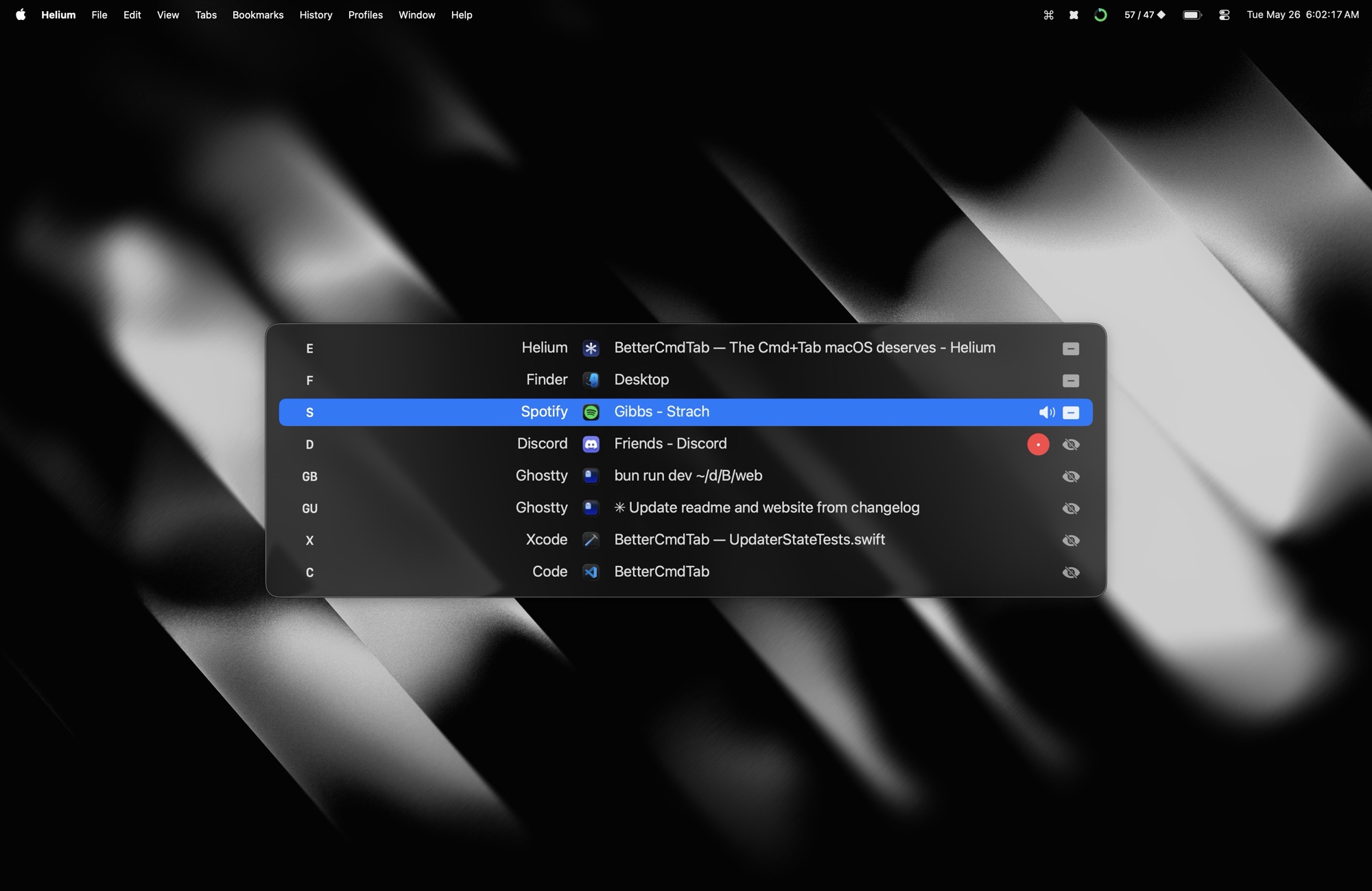Click the red notification badge on Discord row
Viewport: 1372px width, 891px height.
[x=1038, y=444]
